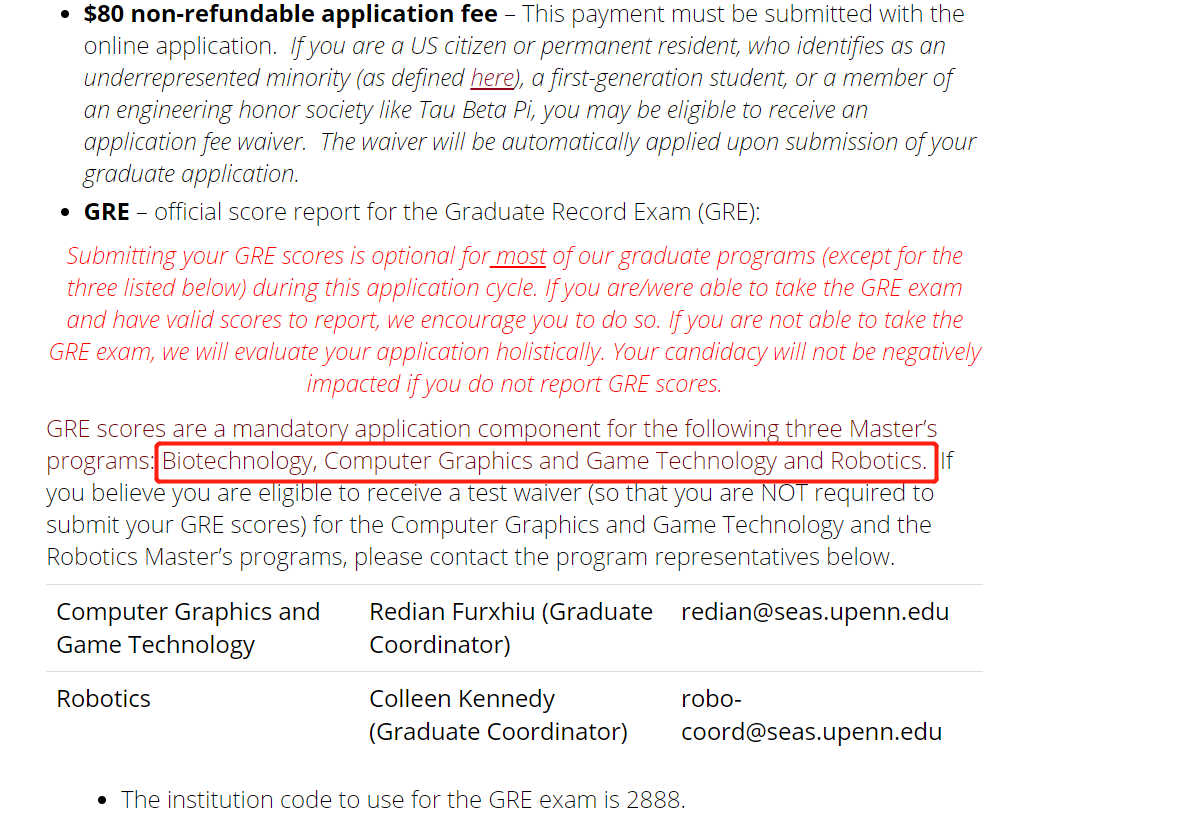The width and height of the screenshot is (1200, 819).
Task: Click the robo-coord@seas.upenn.edu email address
Action: click(811, 715)
